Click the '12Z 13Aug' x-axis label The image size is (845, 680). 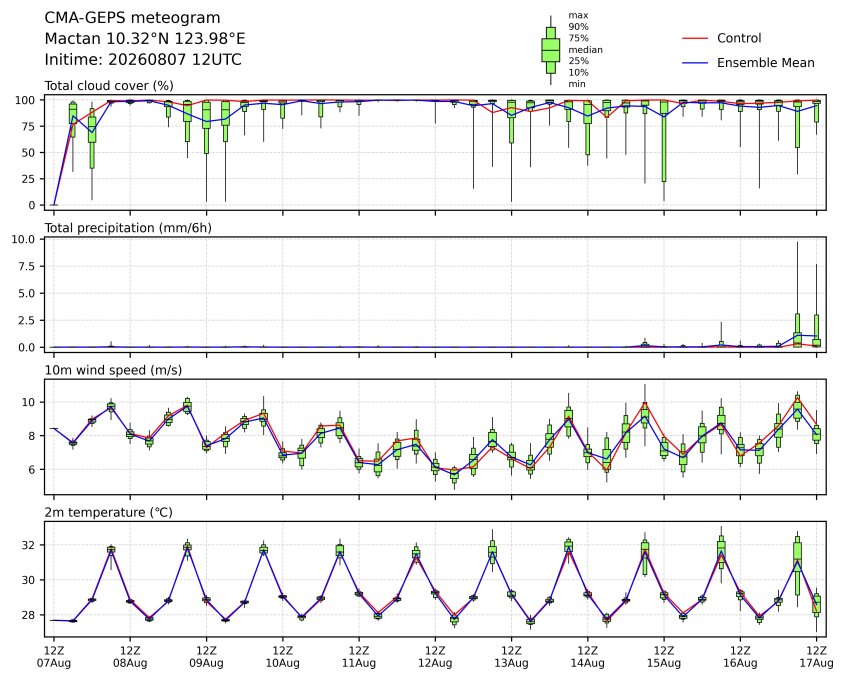point(511,657)
